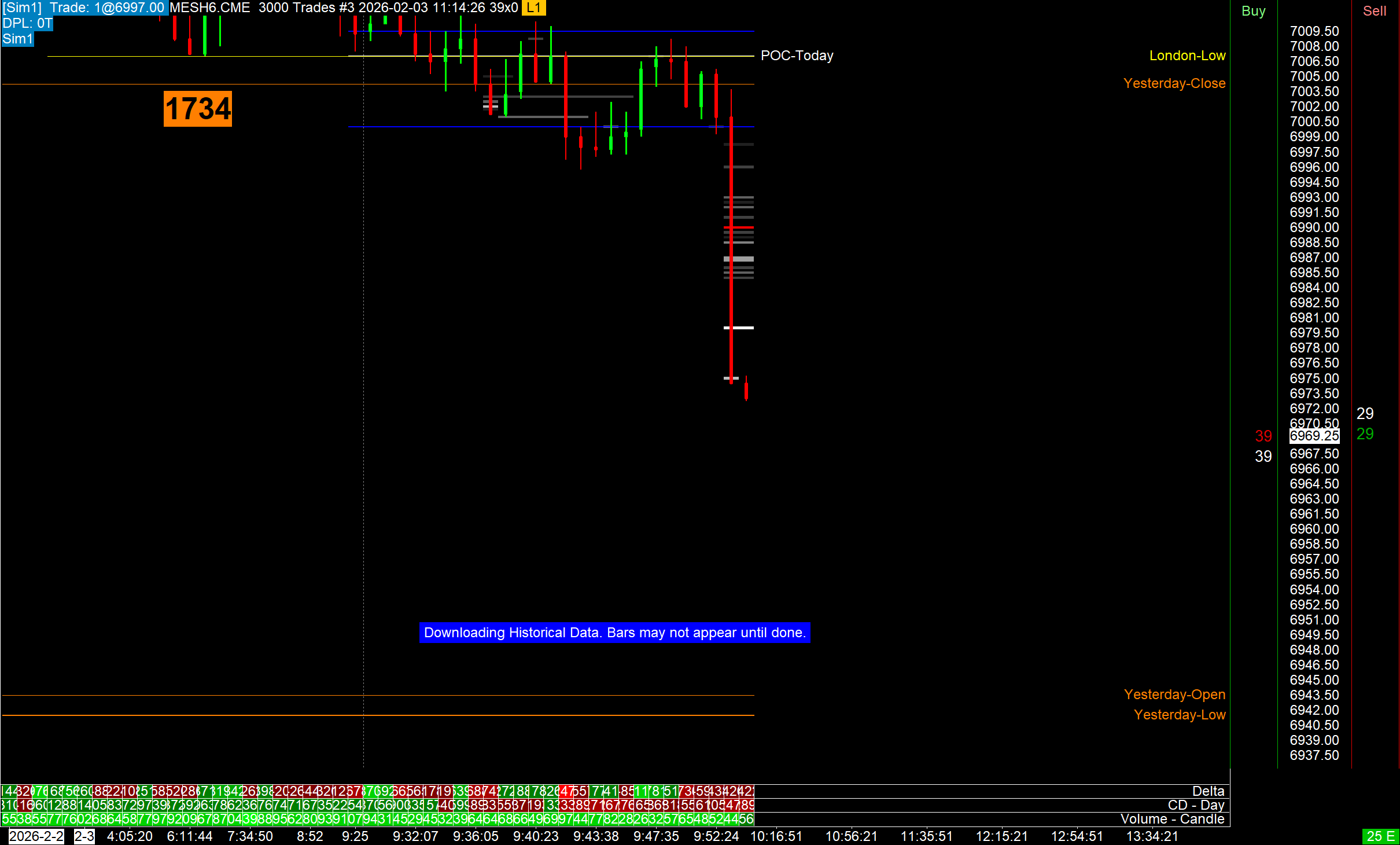Click the [Sim1] Trade: 1@6997.00 position text
The image size is (1400, 845).
click(x=84, y=8)
